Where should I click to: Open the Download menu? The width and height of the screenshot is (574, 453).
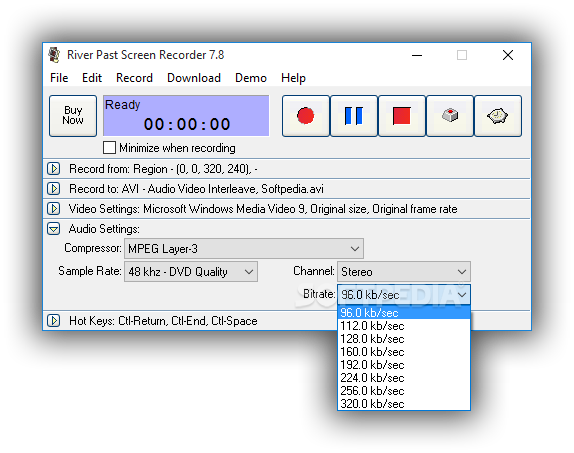pyautogui.click(x=194, y=78)
